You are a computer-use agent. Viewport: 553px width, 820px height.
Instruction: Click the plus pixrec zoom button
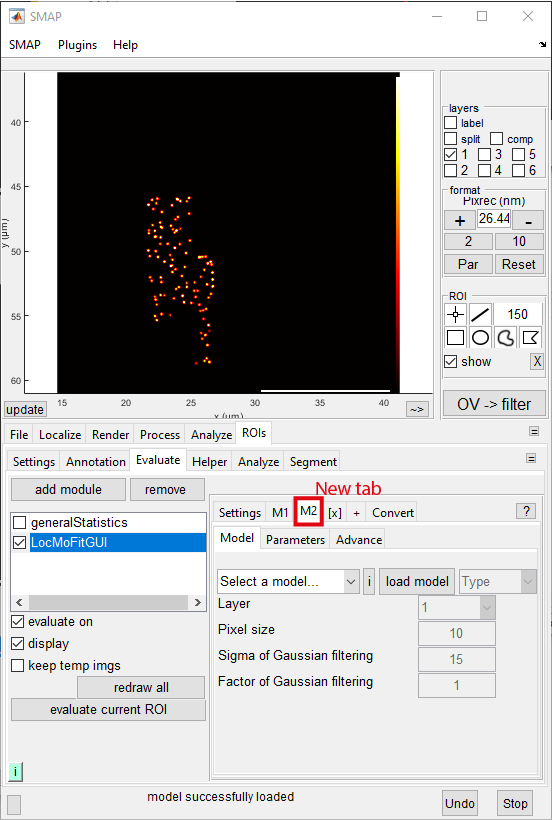click(x=460, y=221)
